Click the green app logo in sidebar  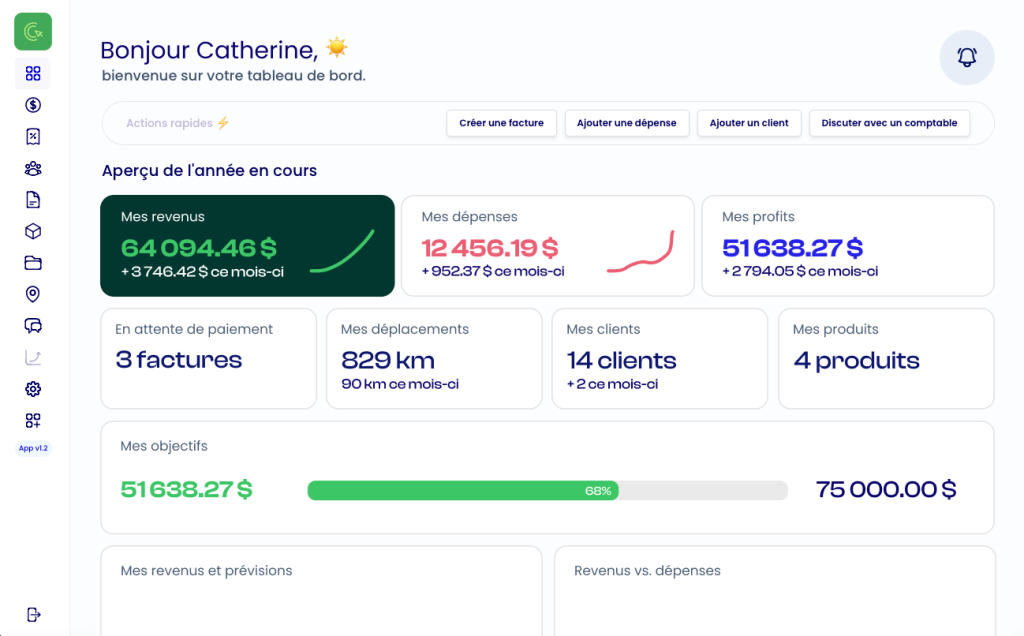[33, 32]
